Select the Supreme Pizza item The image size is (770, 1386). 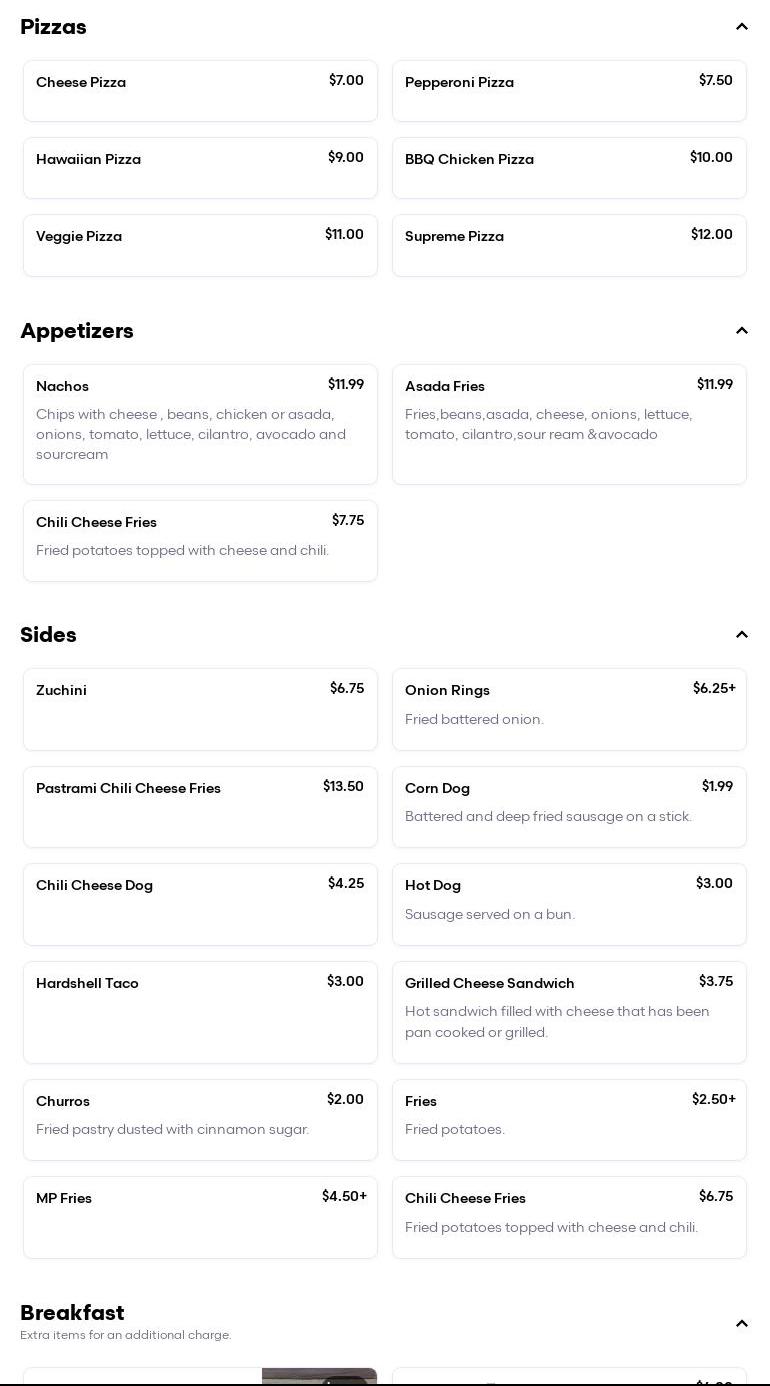pyautogui.click(x=569, y=245)
